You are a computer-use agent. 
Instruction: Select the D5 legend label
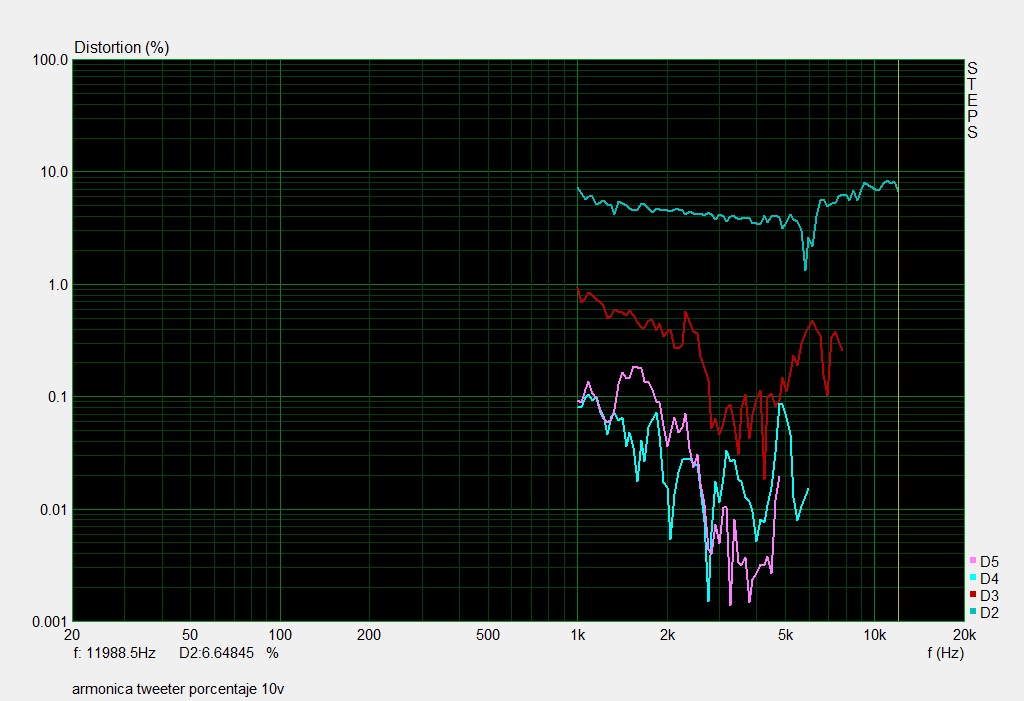click(989, 562)
